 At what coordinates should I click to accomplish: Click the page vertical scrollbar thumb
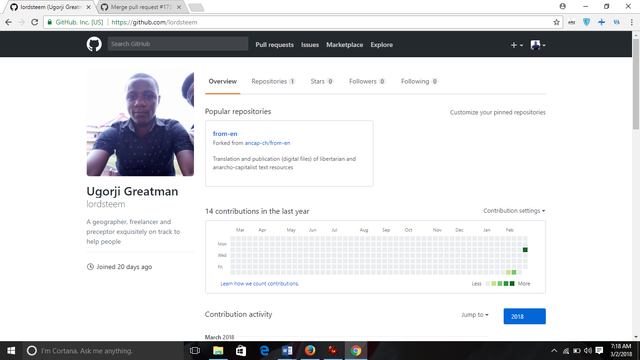[636, 84]
